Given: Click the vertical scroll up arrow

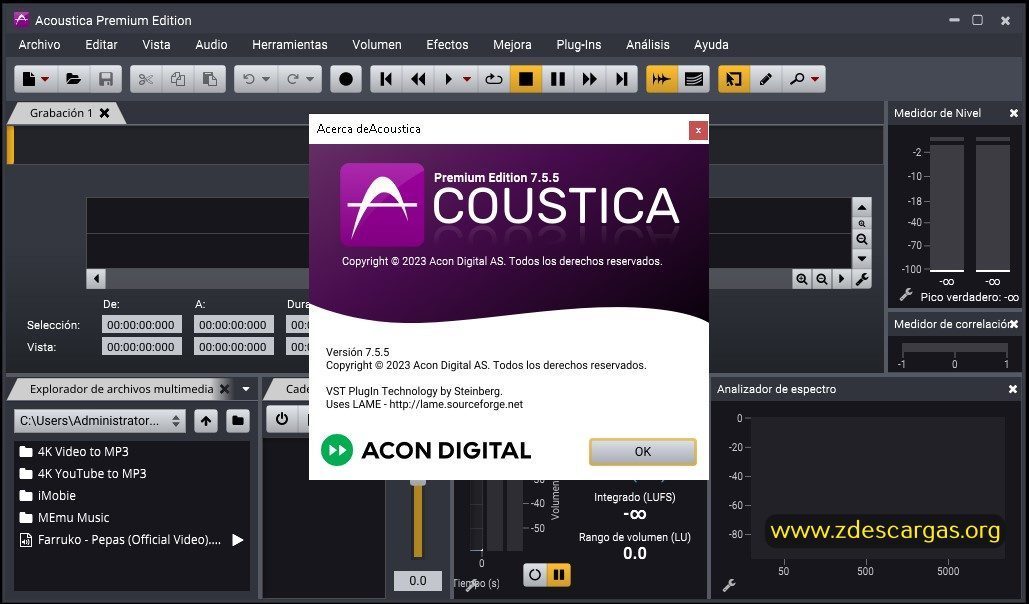Looking at the screenshot, I should click(x=862, y=207).
